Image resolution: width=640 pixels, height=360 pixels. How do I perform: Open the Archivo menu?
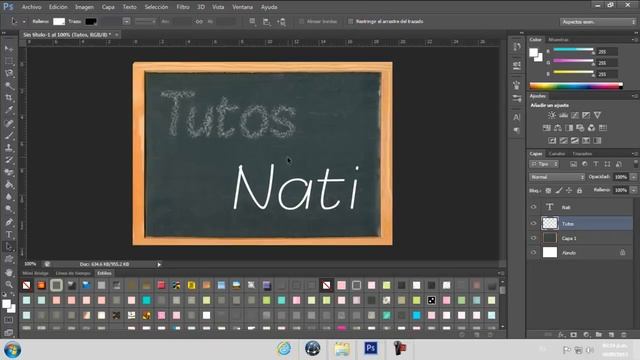[x=31, y=7]
